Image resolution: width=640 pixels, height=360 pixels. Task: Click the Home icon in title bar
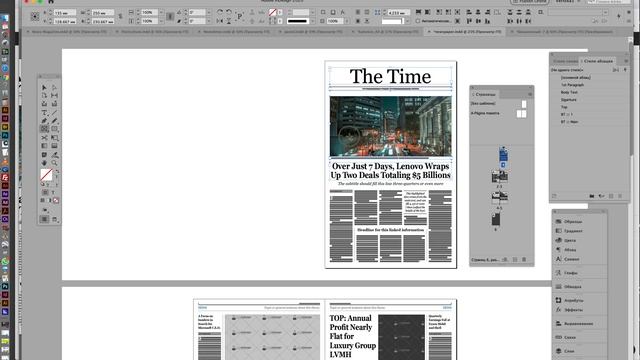coord(51,2)
